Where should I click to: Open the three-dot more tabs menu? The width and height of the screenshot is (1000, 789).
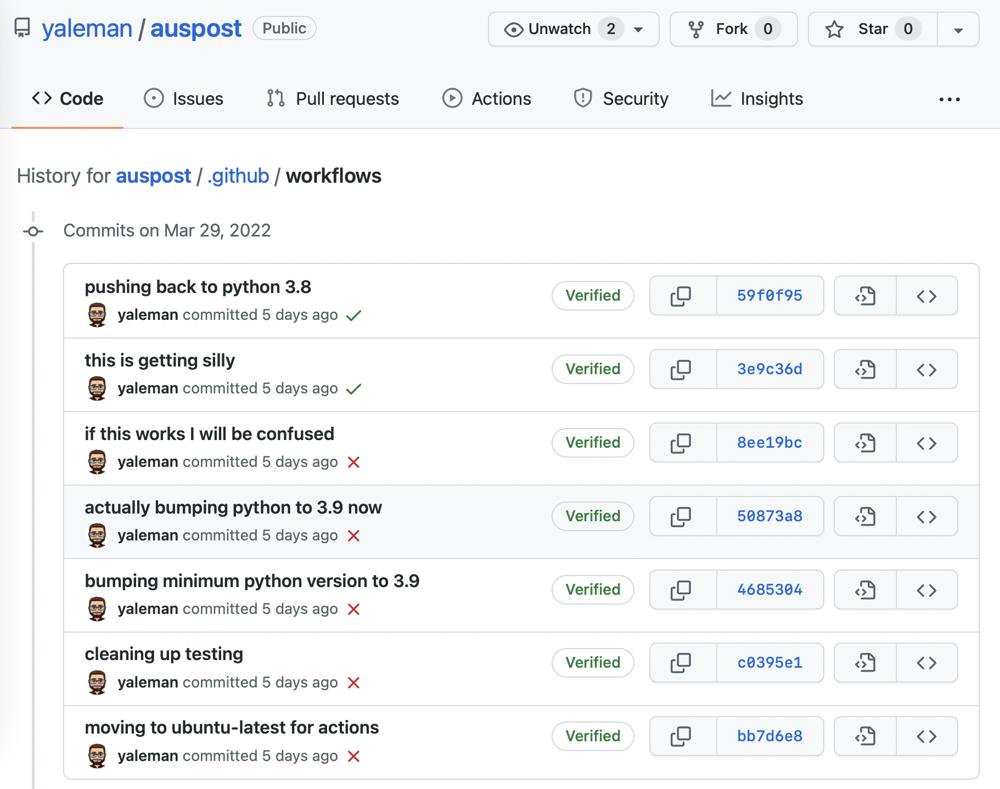pos(949,99)
